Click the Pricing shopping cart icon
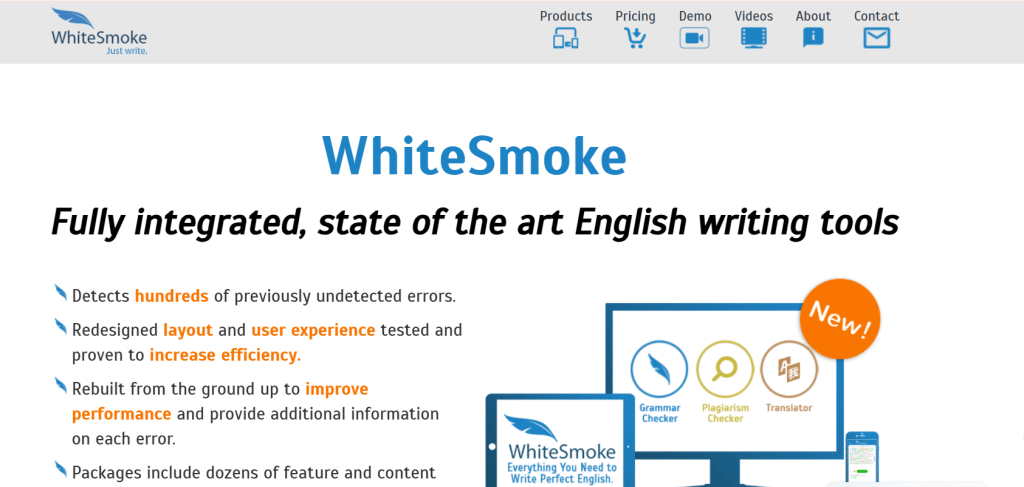1024x487 pixels. tap(635, 39)
